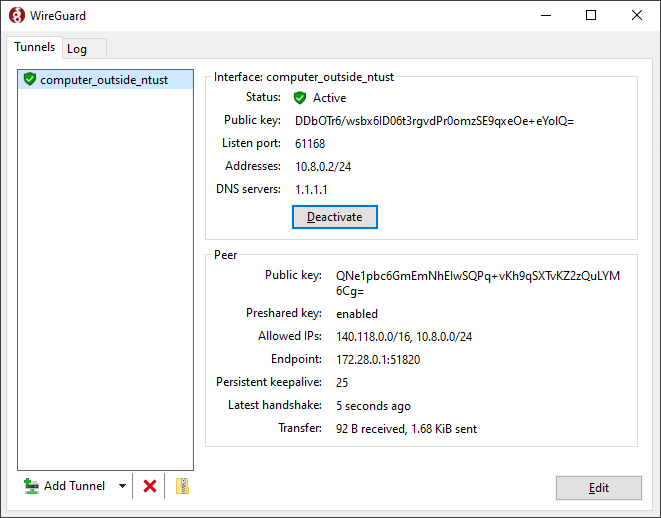Click endpoint value 172.28.0.1:51820
The image size is (661, 518).
[x=378, y=360]
